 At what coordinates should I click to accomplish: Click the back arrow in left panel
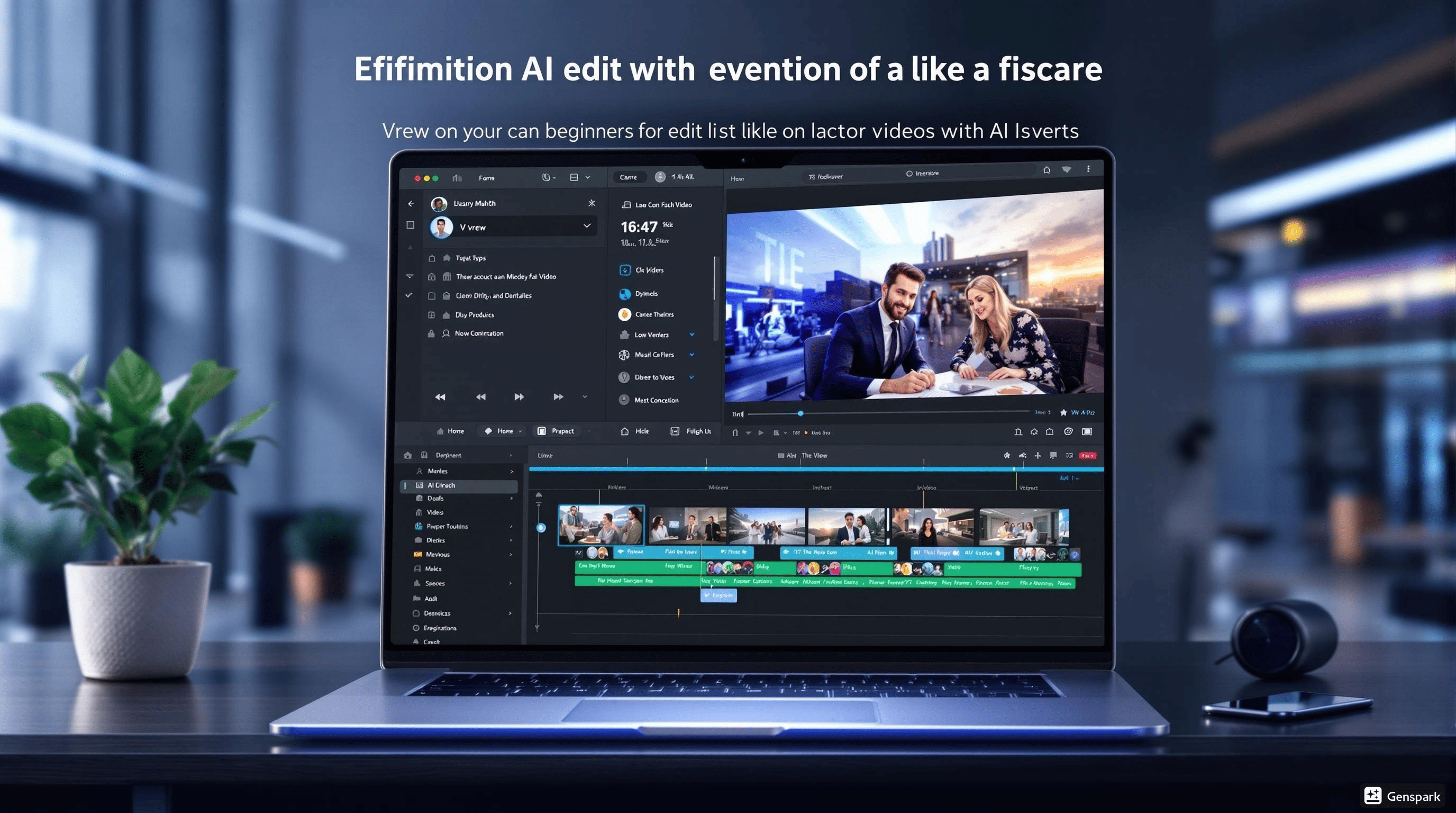[x=411, y=204]
